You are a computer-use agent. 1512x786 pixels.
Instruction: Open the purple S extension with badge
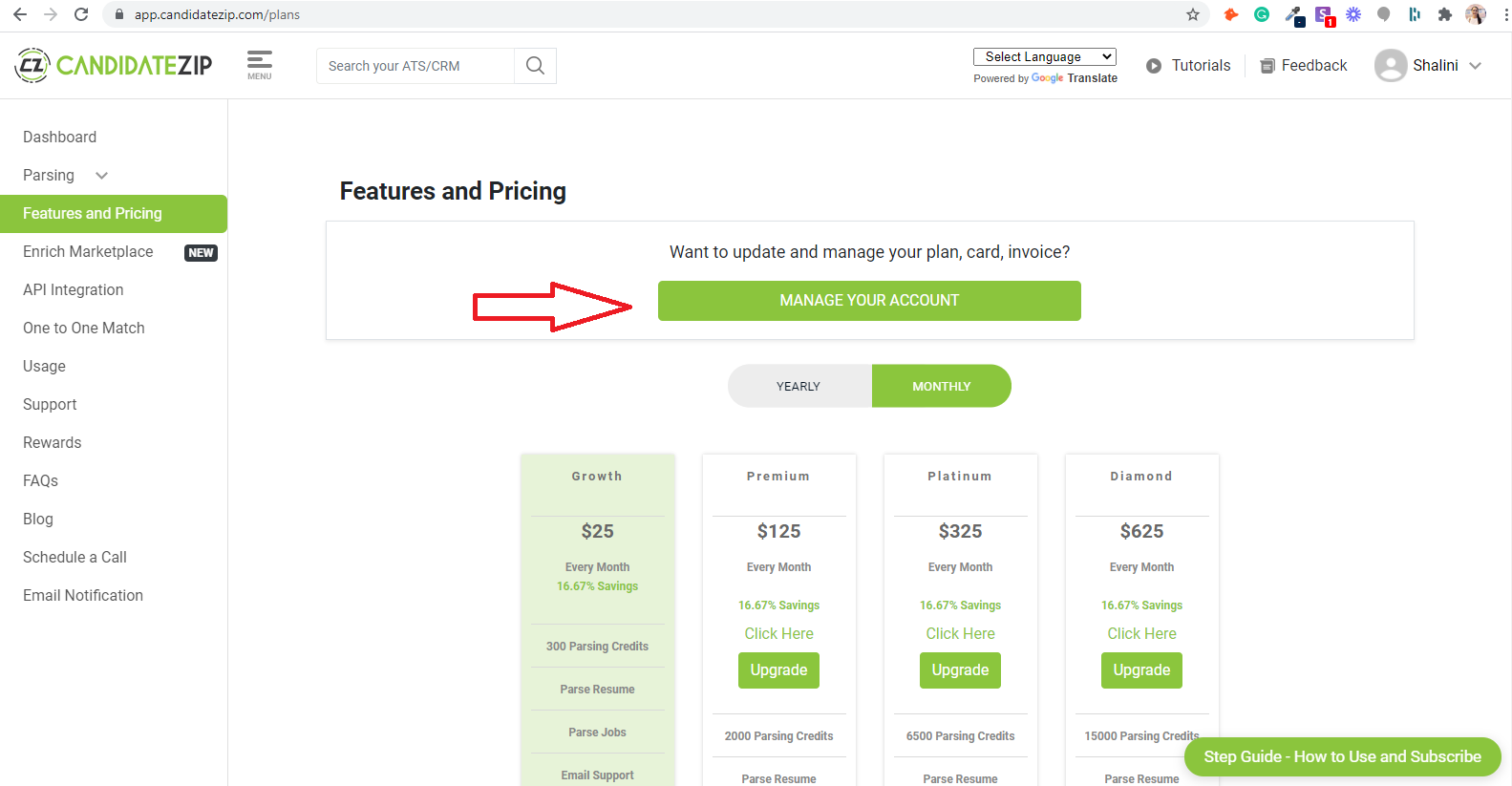point(1324,15)
